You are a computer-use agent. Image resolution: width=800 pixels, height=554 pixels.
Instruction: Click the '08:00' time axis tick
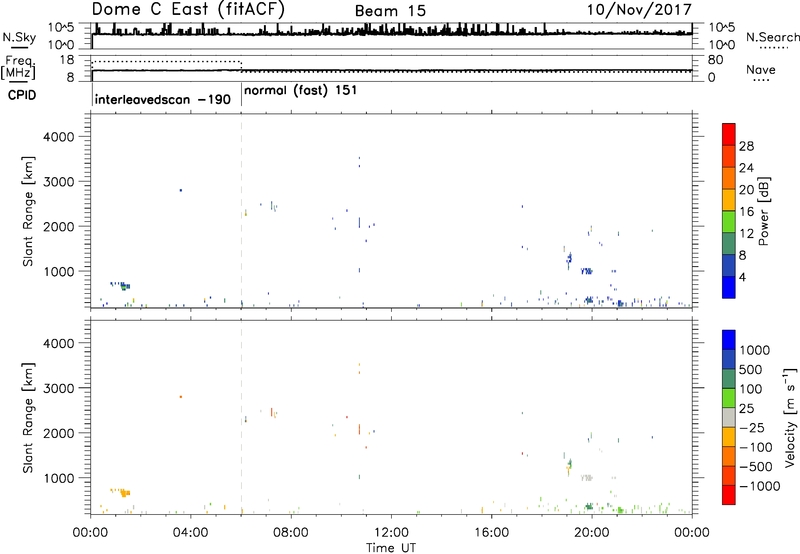(291, 533)
